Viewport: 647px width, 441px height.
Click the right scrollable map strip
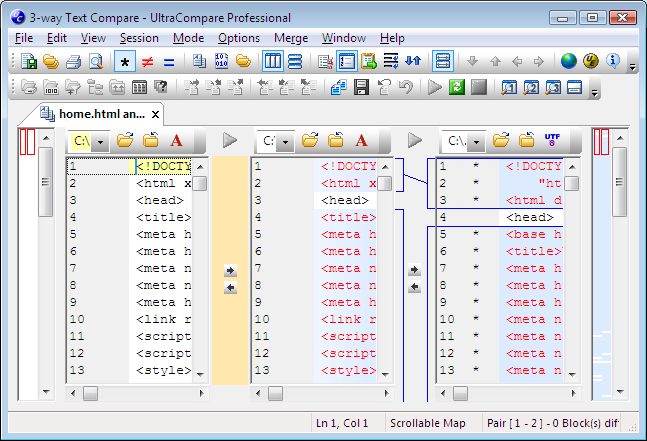tap(601, 264)
